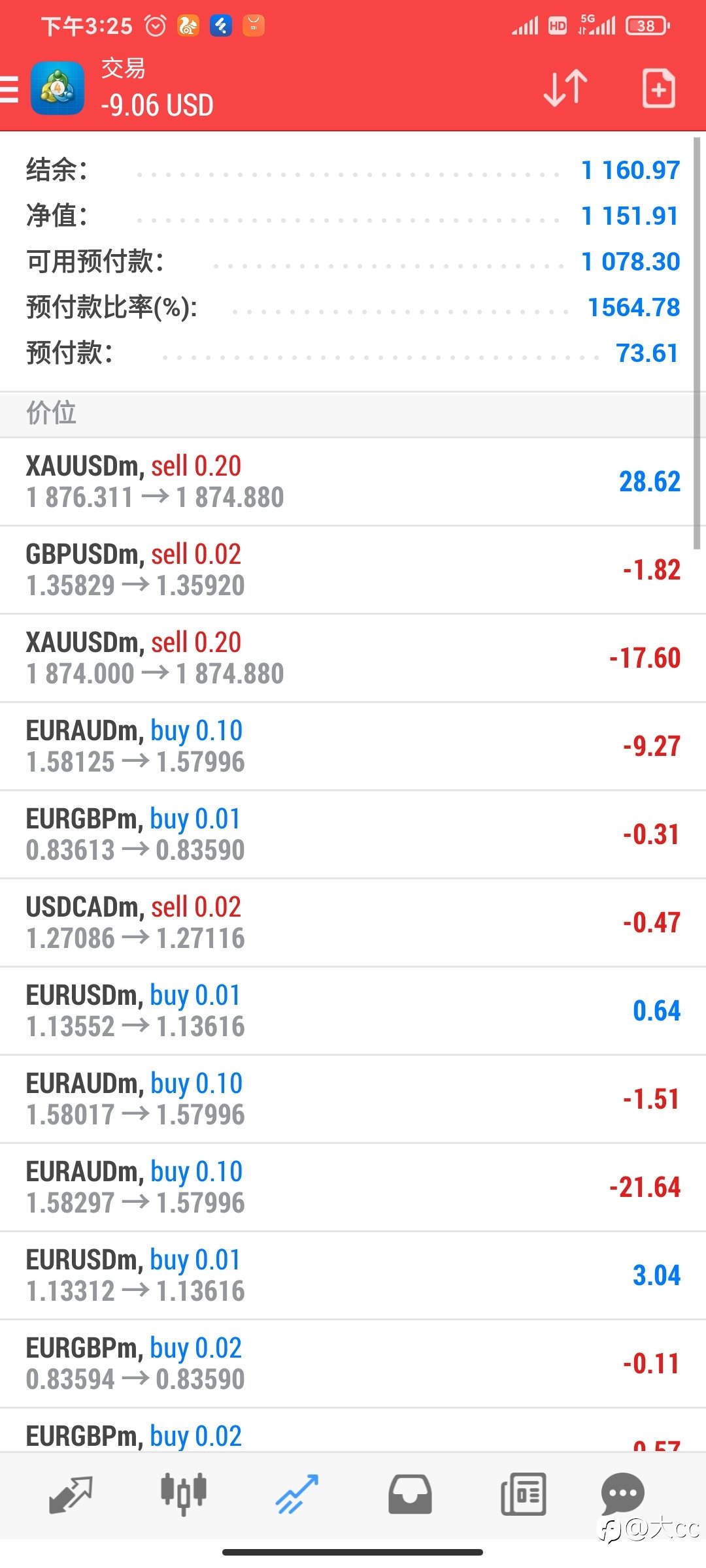Screen dimensions: 706x1568
Task: Open the EURAUDm buy position at 1.58125
Action: (353, 746)
